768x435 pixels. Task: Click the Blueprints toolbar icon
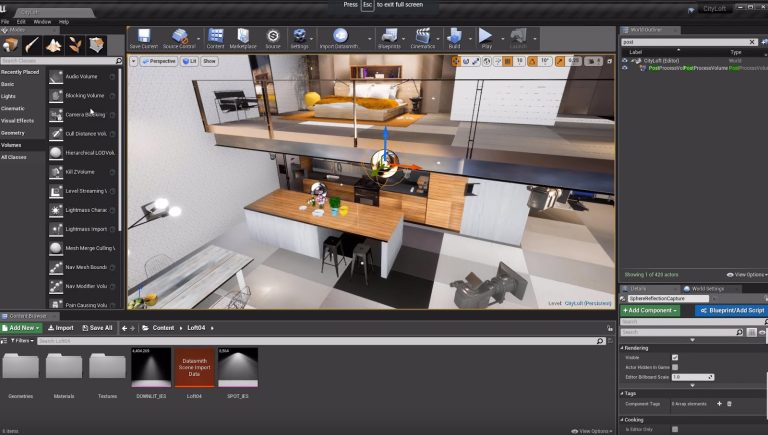(x=389, y=38)
